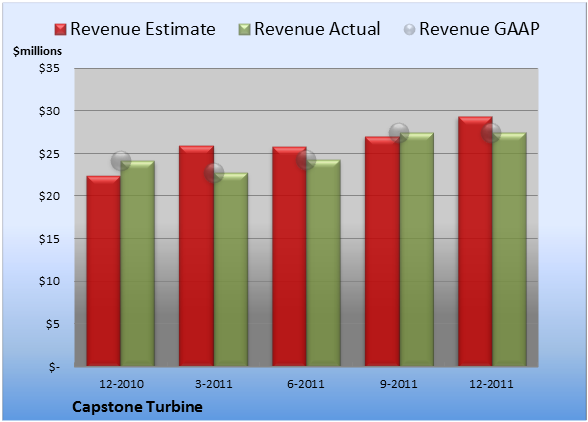This screenshot has width=588, height=422.
Task: Select the red estimate bar for 6-2011
Action: click(x=289, y=256)
